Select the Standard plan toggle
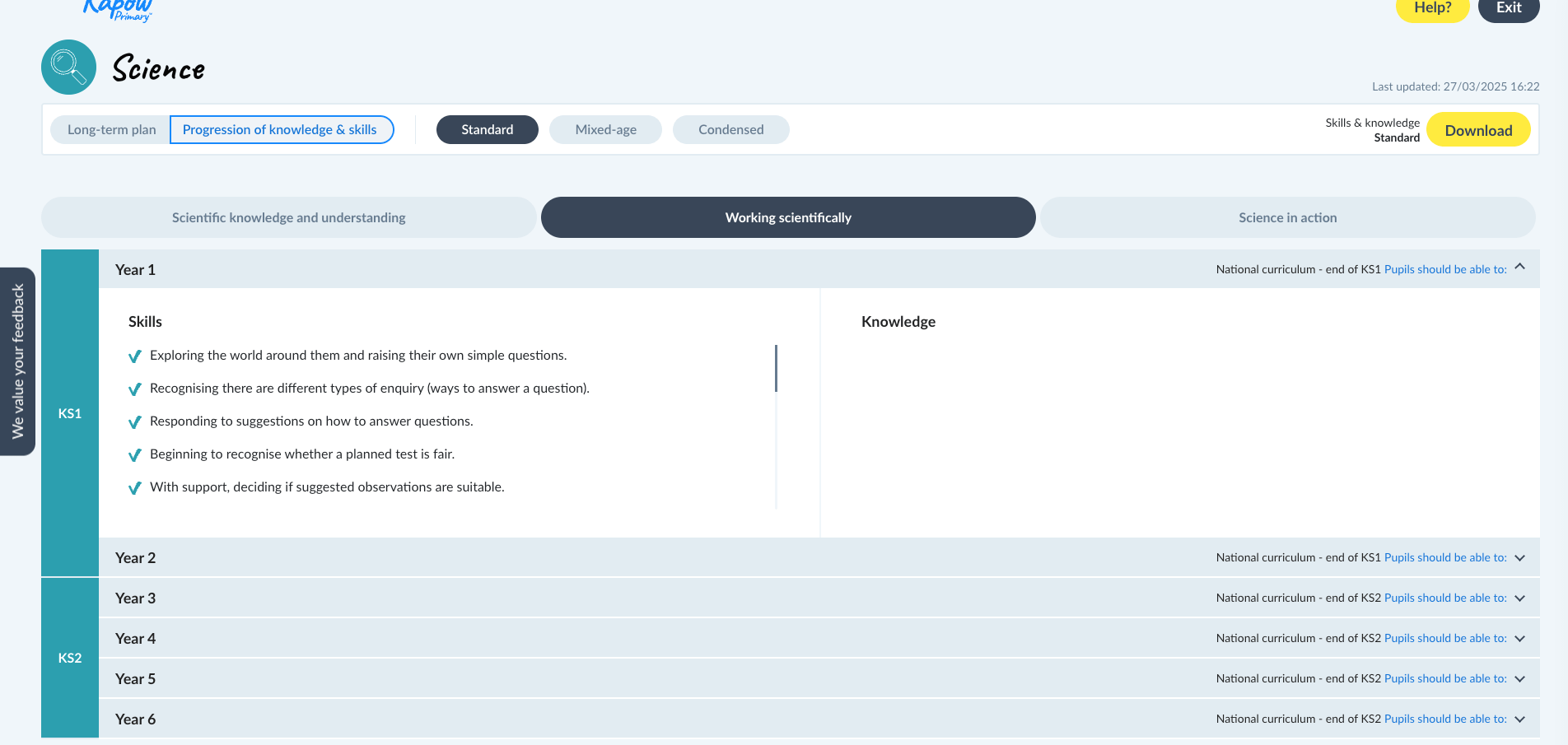1568x745 pixels. pos(487,130)
